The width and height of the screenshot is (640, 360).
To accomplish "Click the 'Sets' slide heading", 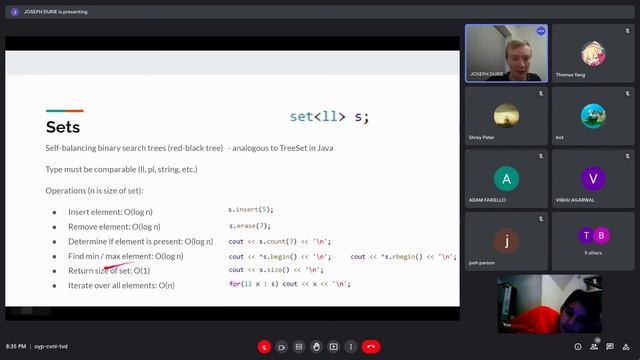I will pos(63,127).
